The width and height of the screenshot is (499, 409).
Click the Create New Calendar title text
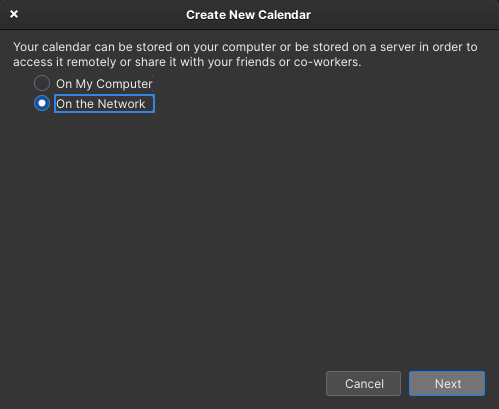tap(248, 15)
